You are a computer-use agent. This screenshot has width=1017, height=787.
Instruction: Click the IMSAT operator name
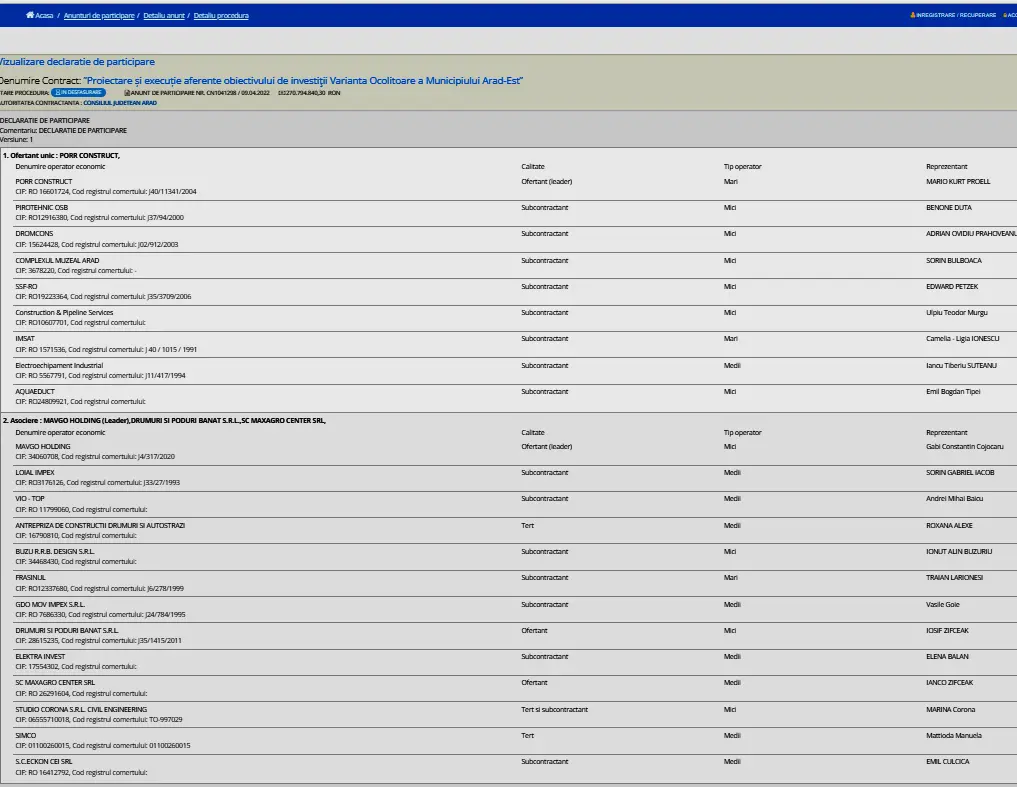tap(25, 338)
